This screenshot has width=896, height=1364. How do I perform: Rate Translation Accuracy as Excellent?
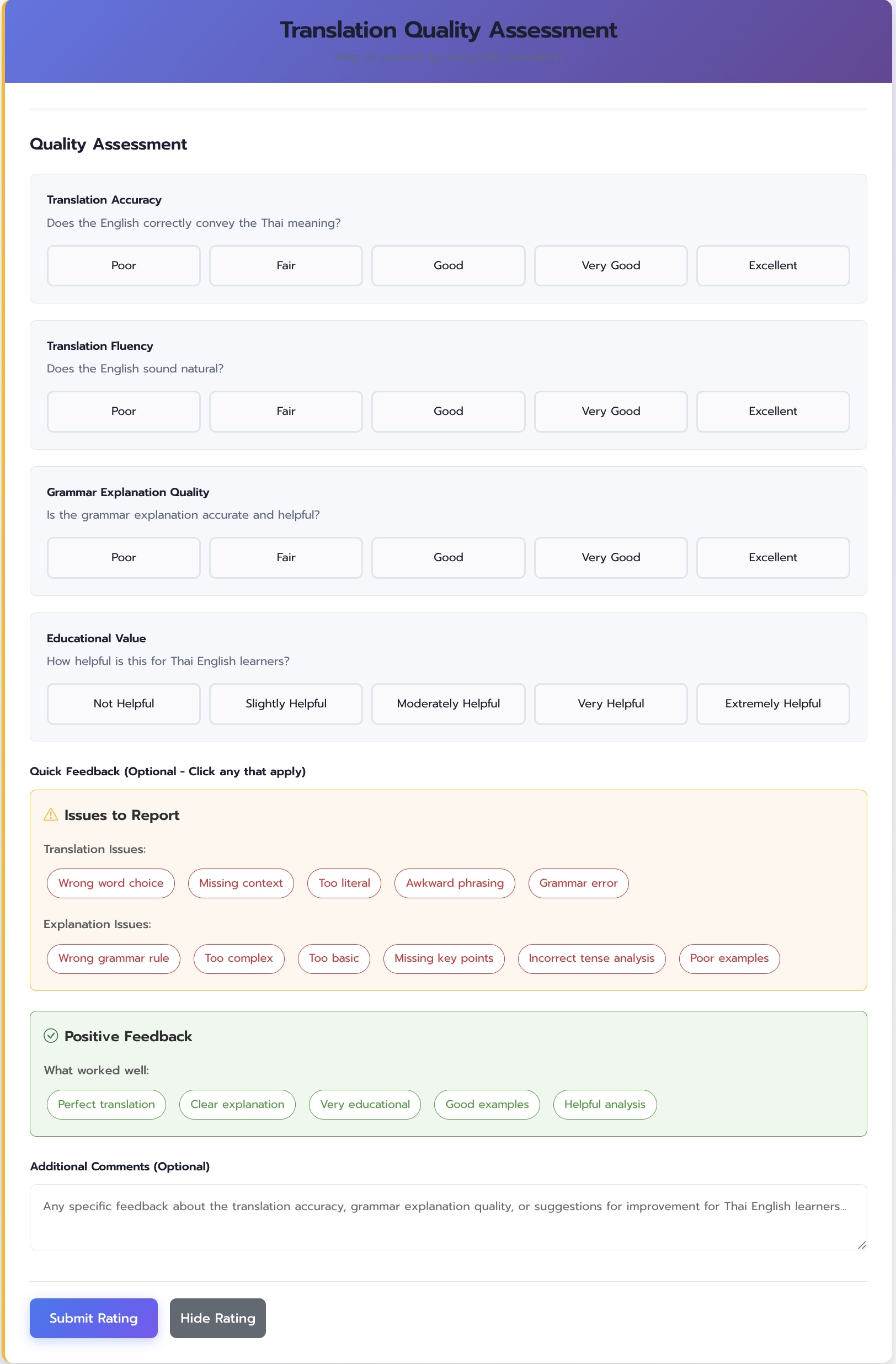point(772,265)
